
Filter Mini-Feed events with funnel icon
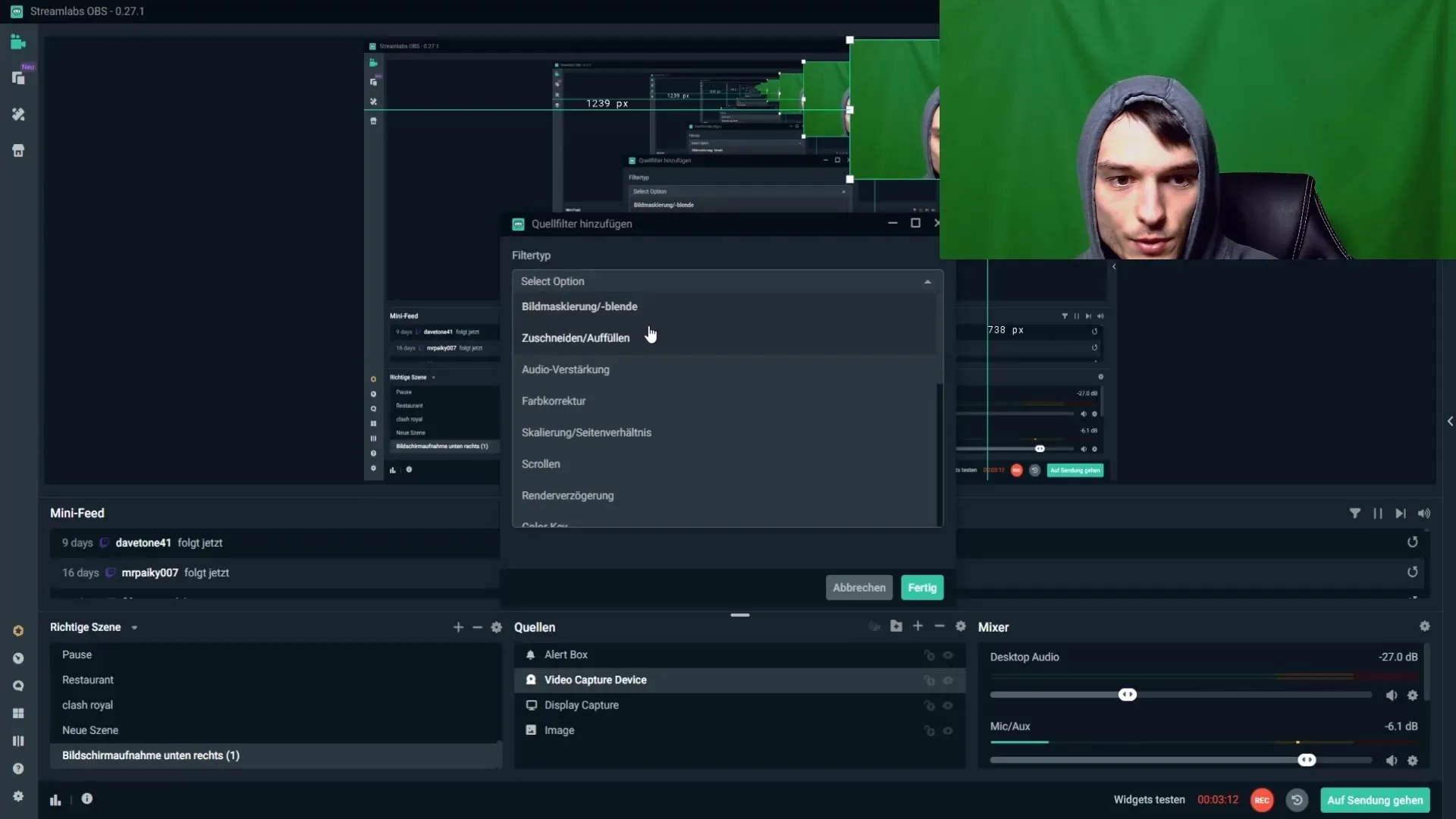point(1355,513)
